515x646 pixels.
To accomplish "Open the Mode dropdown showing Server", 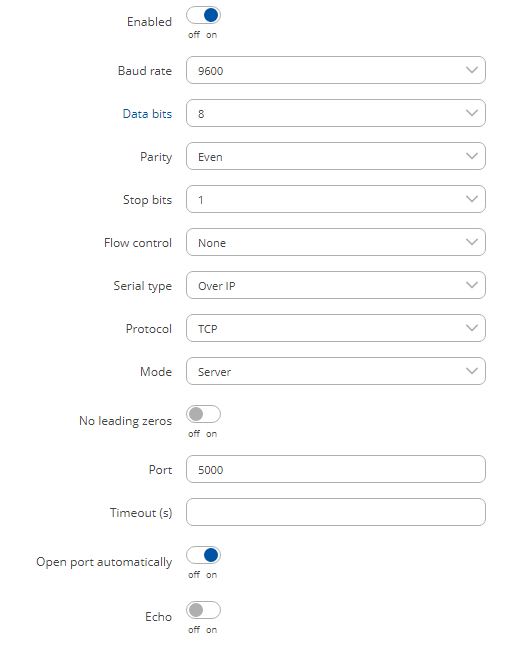I will [x=336, y=371].
